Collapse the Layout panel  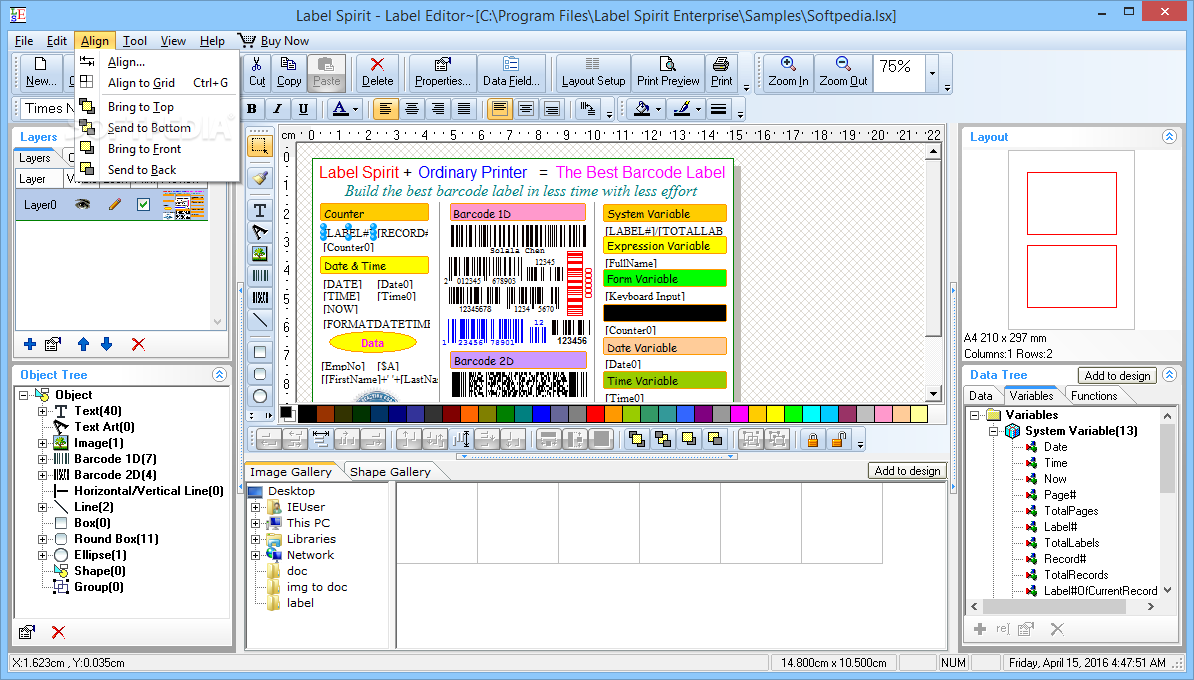coord(1169,136)
